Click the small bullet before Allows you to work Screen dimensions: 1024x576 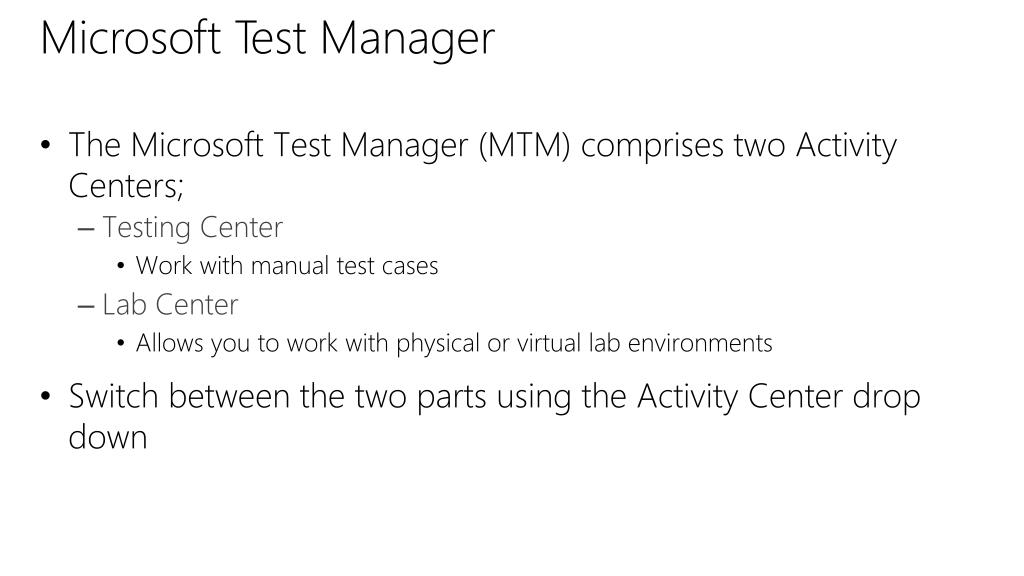click(121, 343)
